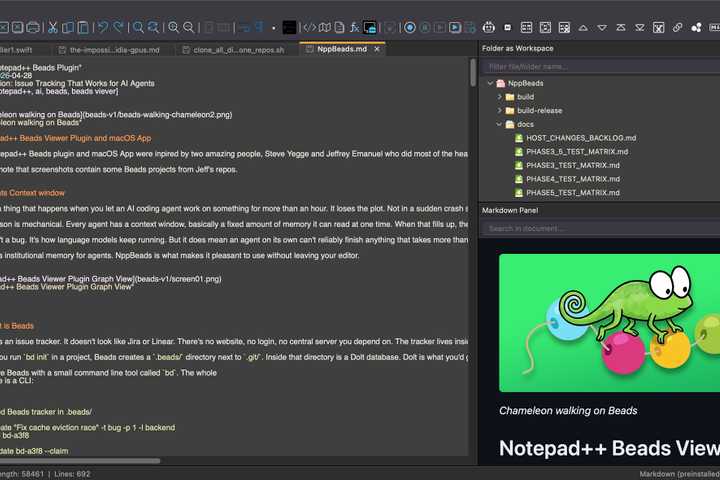Select the NppBeads root folder name
This screenshot has width=720, height=480.
pos(525,83)
